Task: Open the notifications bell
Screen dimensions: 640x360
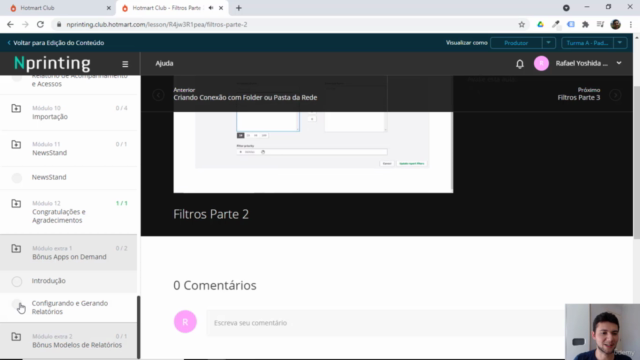Action: pos(520,64)
